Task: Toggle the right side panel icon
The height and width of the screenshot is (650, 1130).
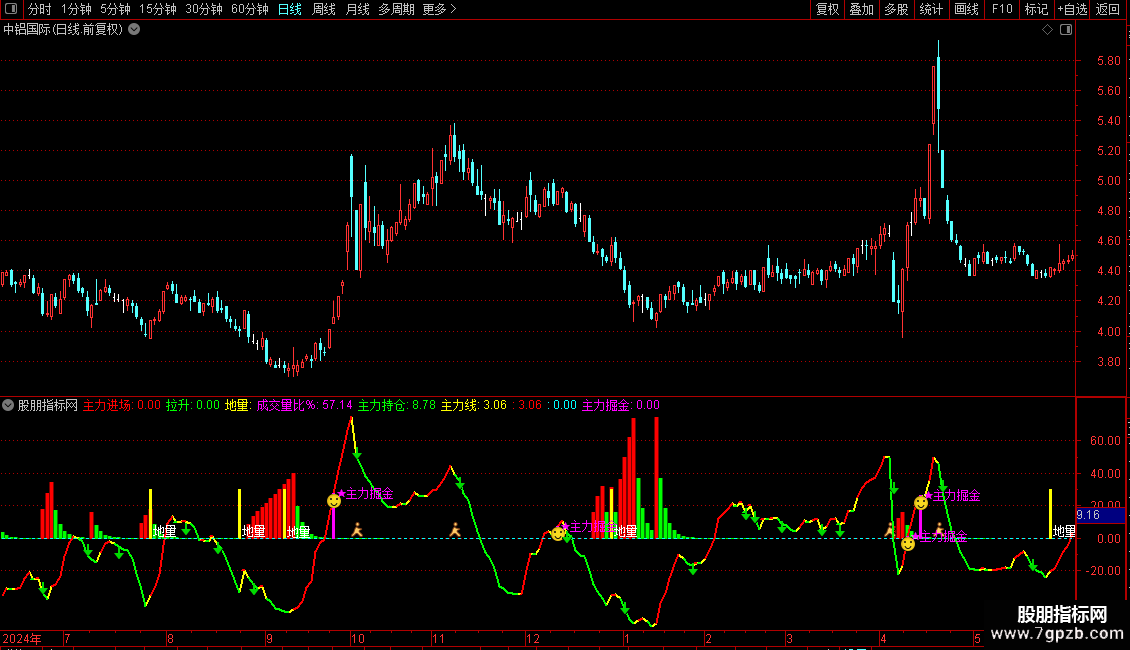Action: pyautogui.click(x=1066, y=30)
